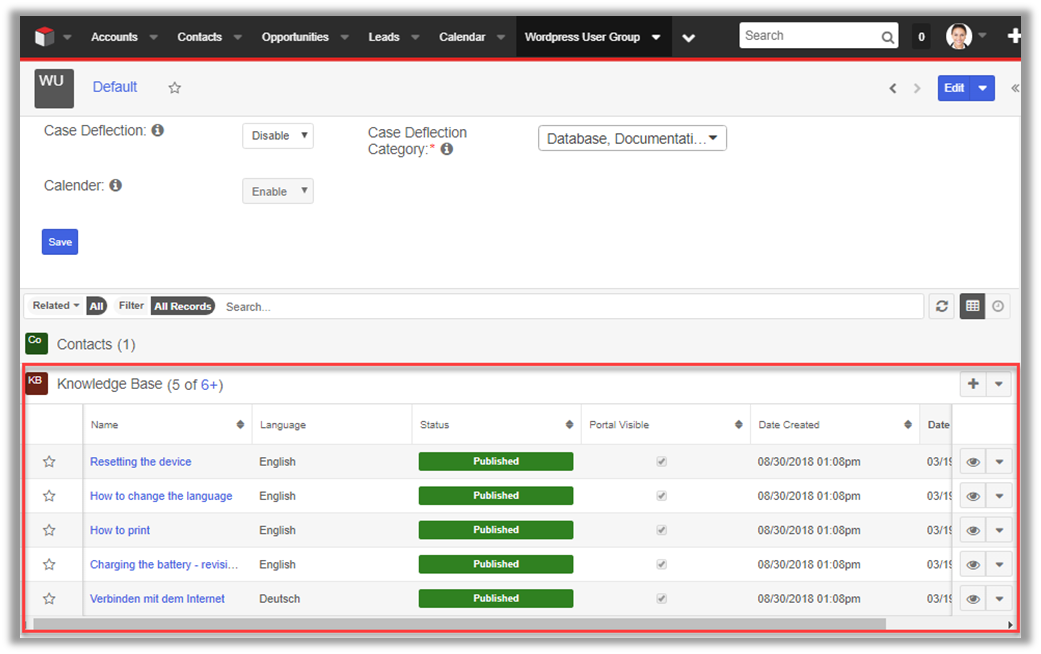Click the SugarCRM cube home icon
Screen dimensions: 1041x654
click(43, 37)
